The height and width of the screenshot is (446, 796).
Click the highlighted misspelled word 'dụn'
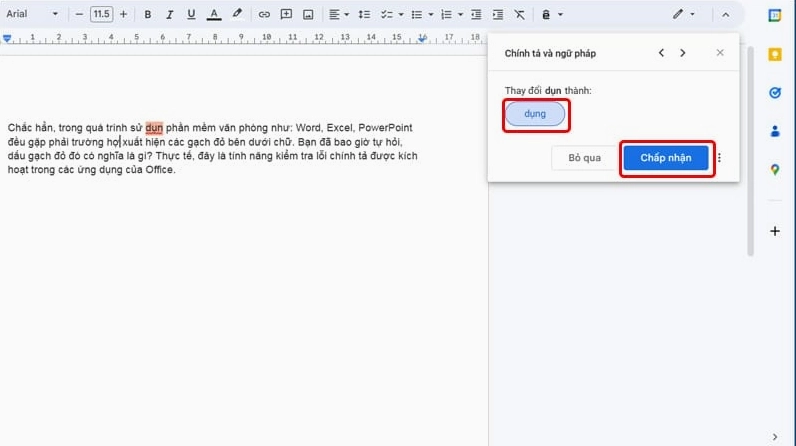(154, 128)
